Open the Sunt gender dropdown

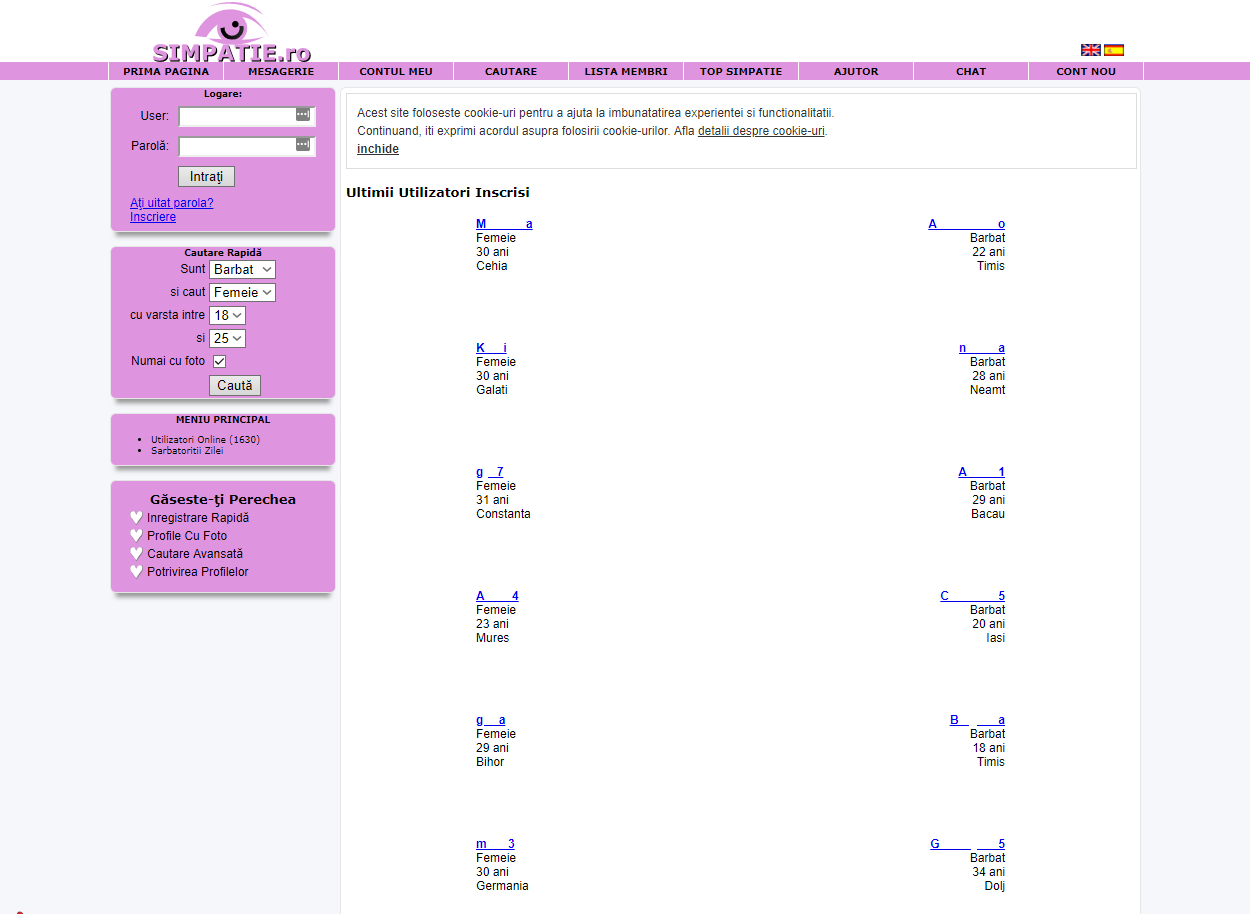click(x=242, y=270)
